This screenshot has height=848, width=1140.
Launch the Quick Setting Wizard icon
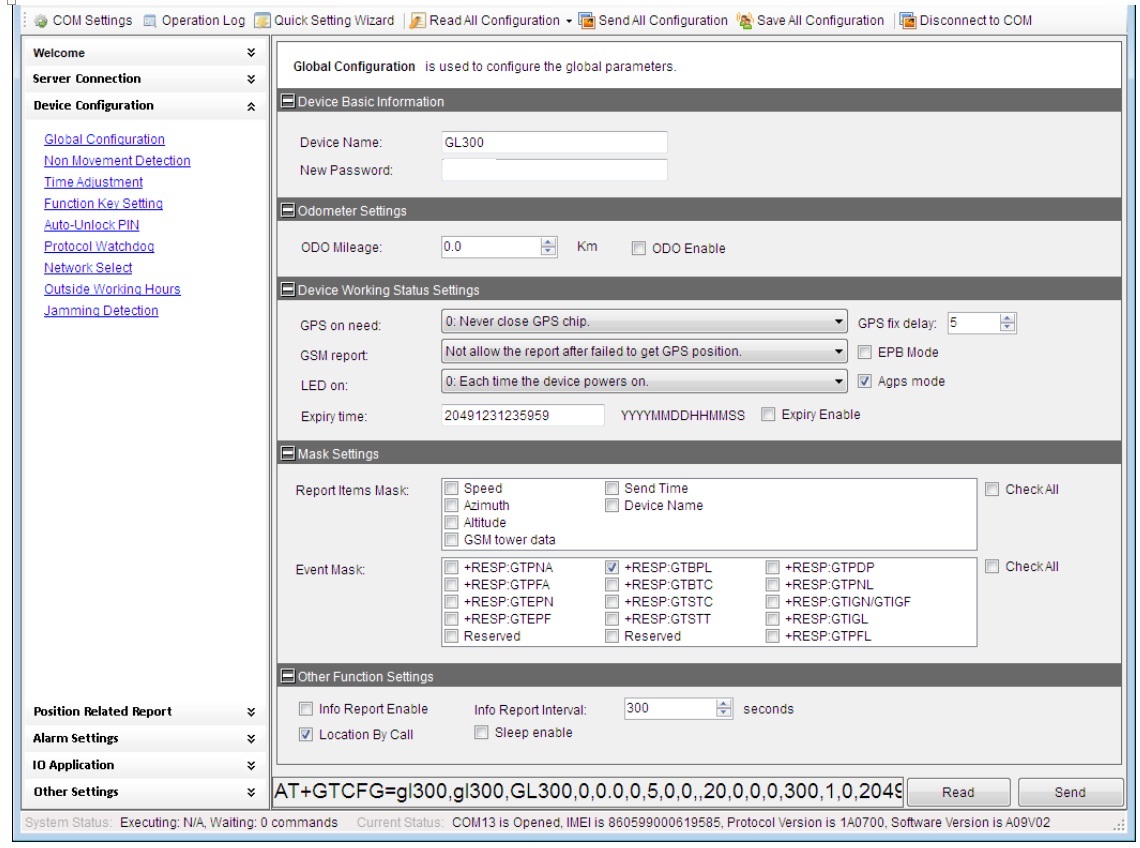262,20
